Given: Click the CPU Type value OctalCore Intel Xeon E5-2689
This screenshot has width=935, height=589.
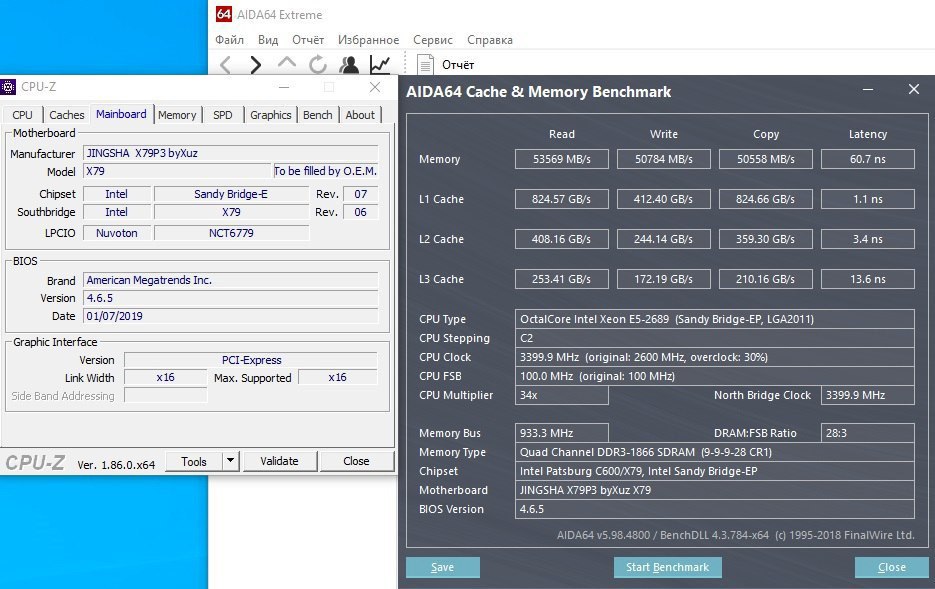Looking at the screenshot, I should point(714,319).
